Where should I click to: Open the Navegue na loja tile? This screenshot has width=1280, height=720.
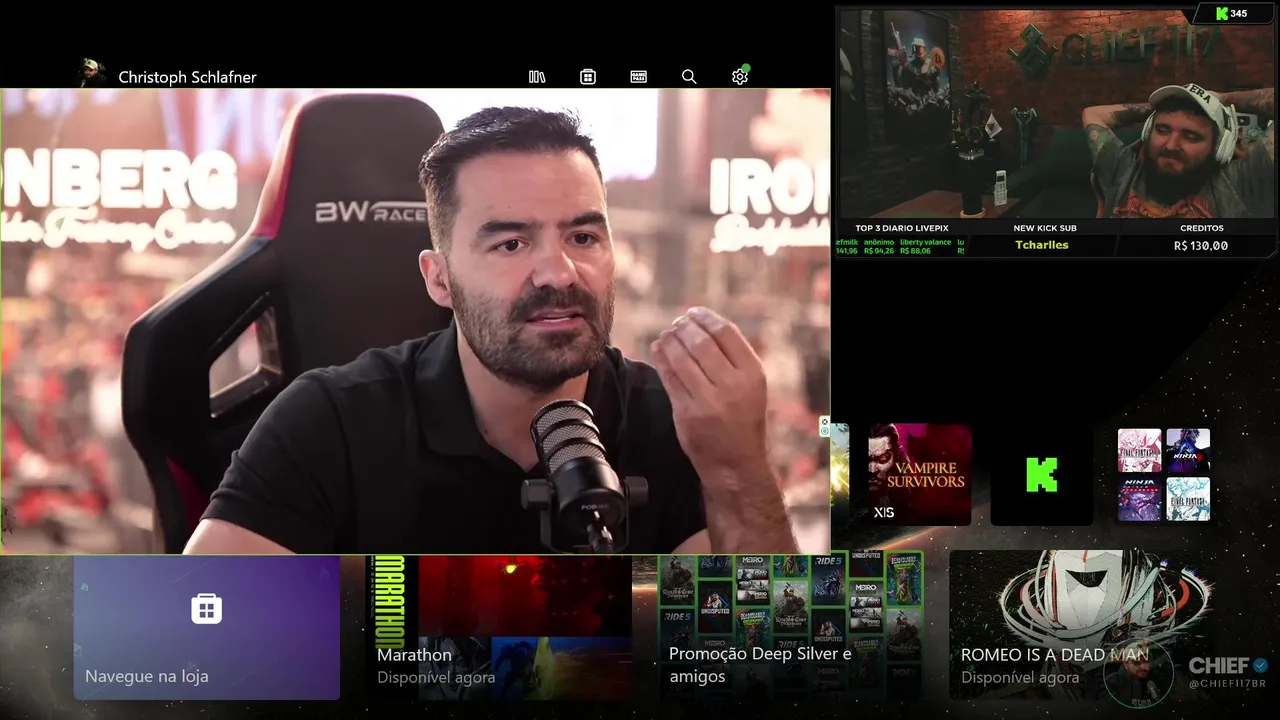207,627
